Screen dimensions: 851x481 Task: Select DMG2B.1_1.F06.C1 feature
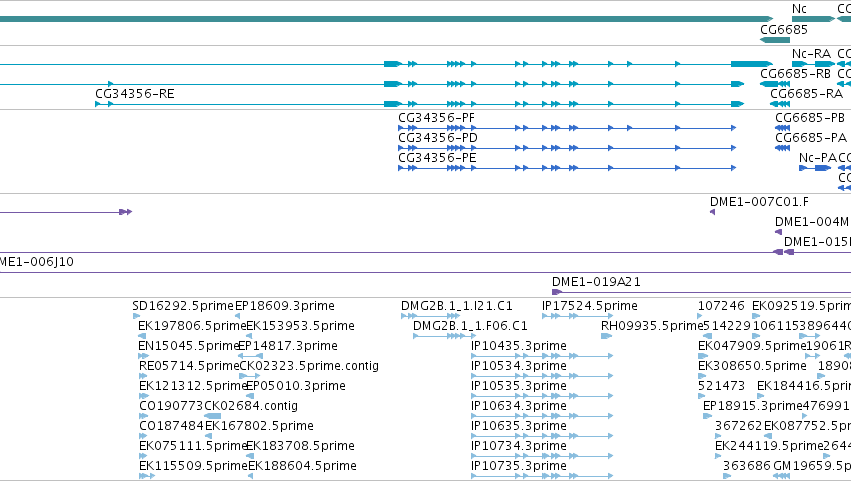pyautogui.click(x=470, y=326)
